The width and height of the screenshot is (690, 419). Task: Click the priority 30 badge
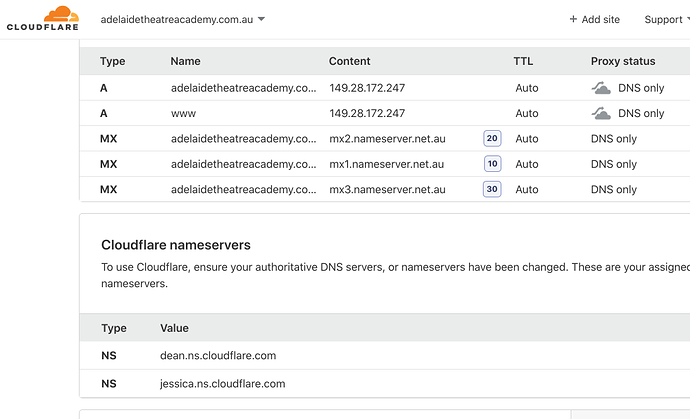(492, 189)
